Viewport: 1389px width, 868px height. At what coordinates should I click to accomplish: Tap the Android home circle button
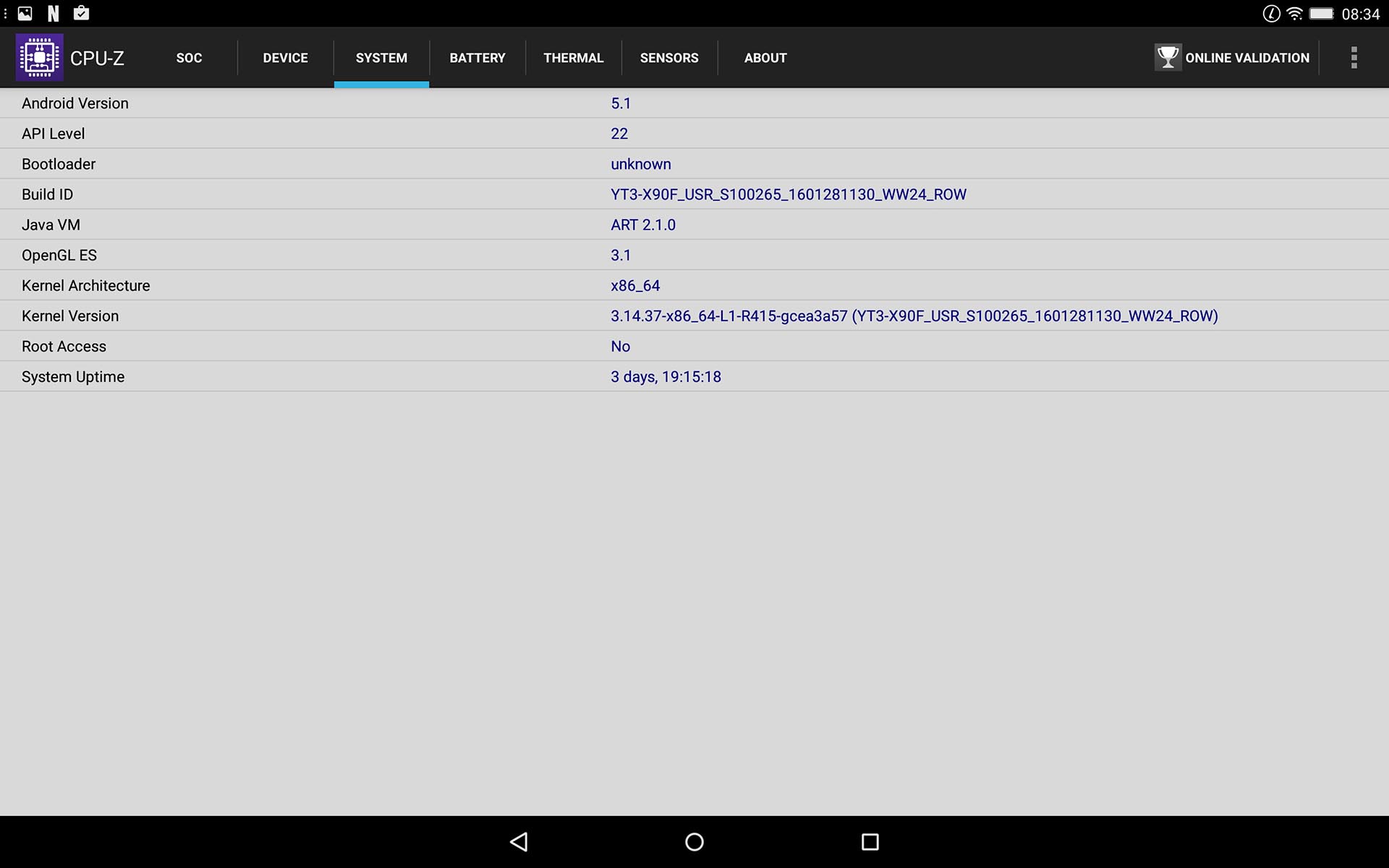(694, 842)
